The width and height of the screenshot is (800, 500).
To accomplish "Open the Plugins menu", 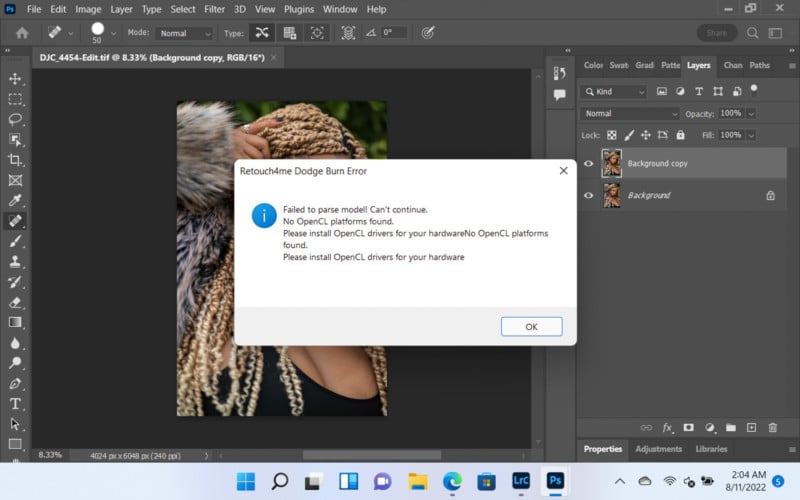I will (299, 9).
